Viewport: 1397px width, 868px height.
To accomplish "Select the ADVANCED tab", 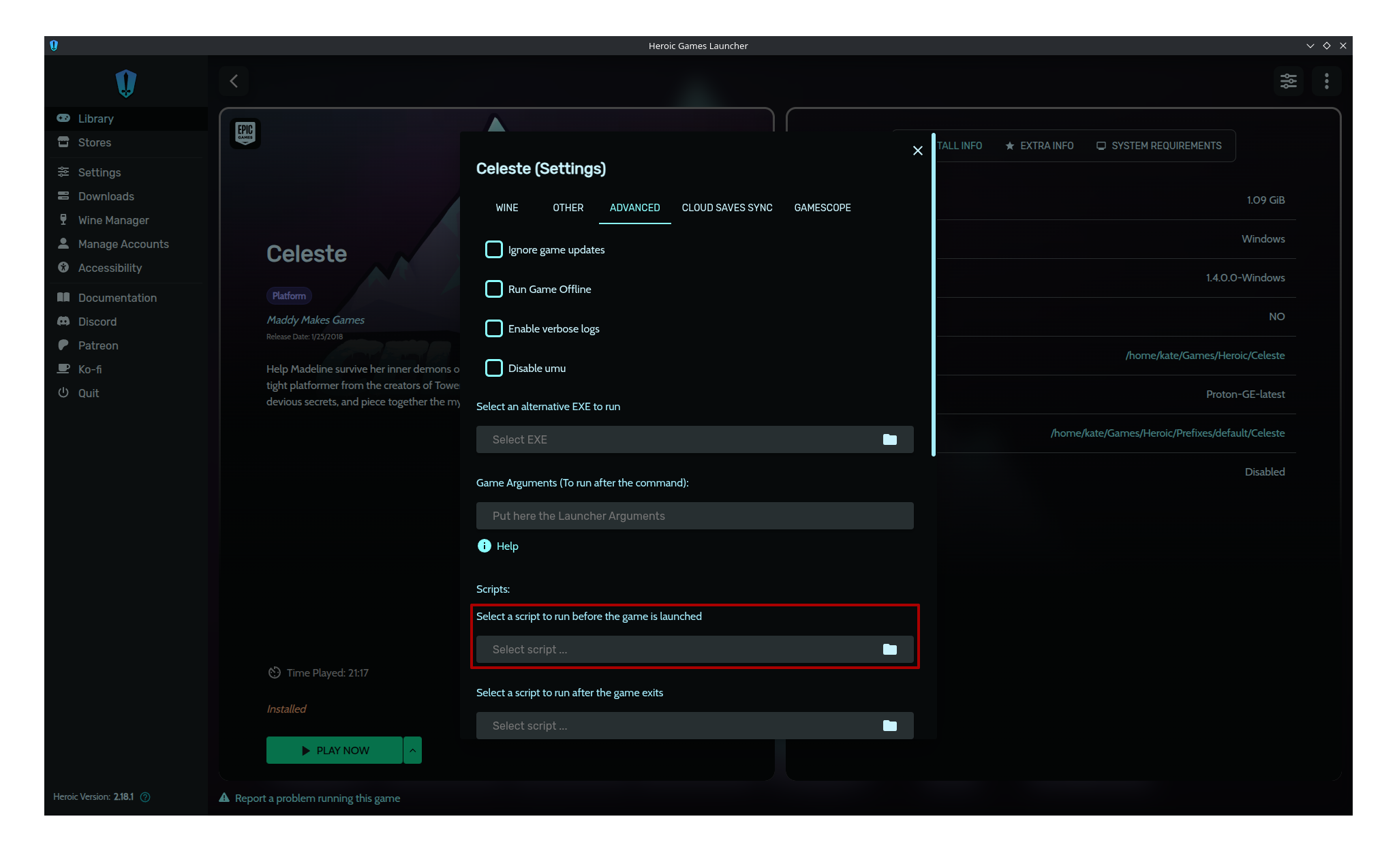I will click(x=635, y=208).
